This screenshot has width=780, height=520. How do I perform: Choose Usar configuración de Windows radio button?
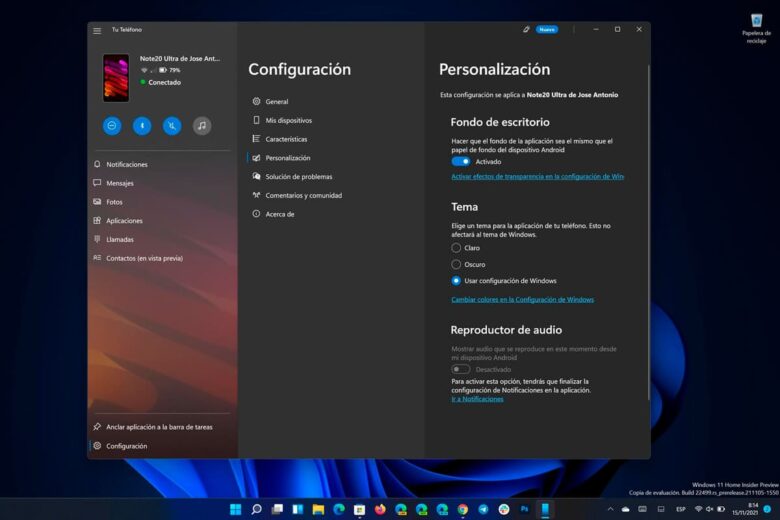click(456, 281)
